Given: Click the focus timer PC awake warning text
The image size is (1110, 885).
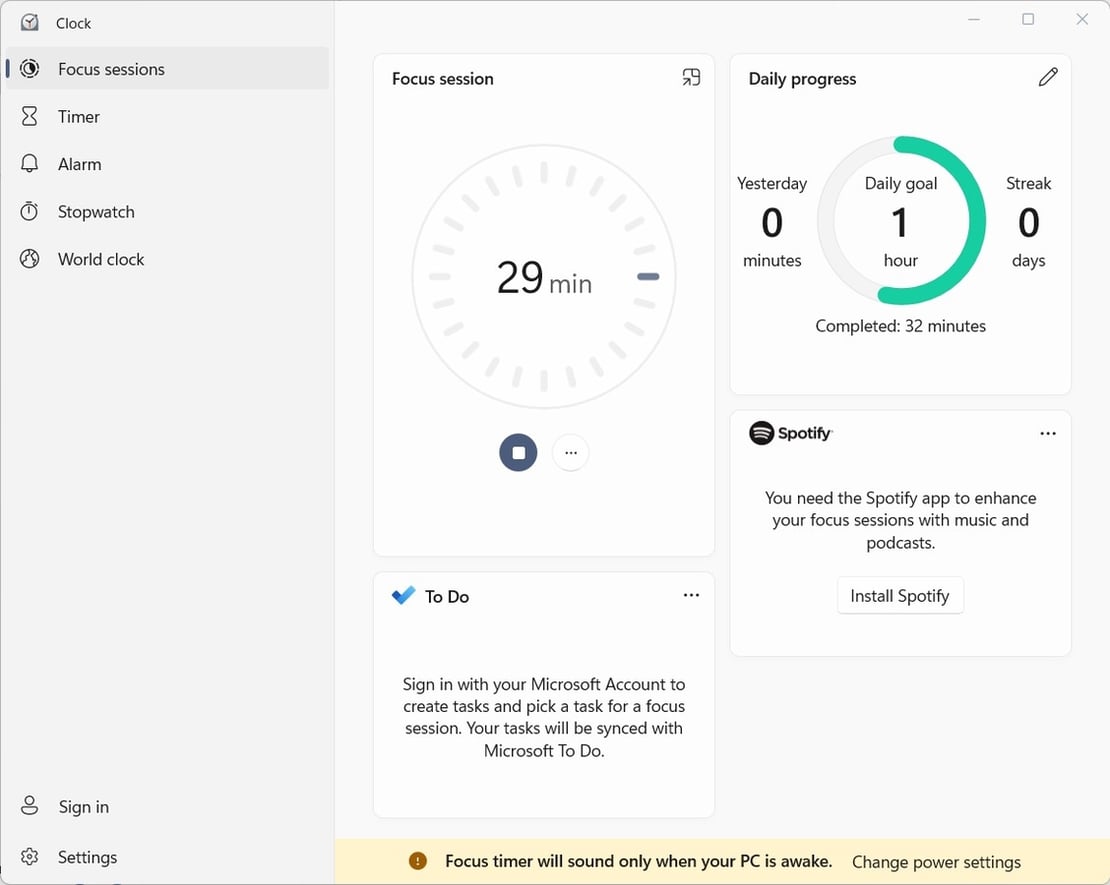Looking at the screenshot, I should point(639,861).
